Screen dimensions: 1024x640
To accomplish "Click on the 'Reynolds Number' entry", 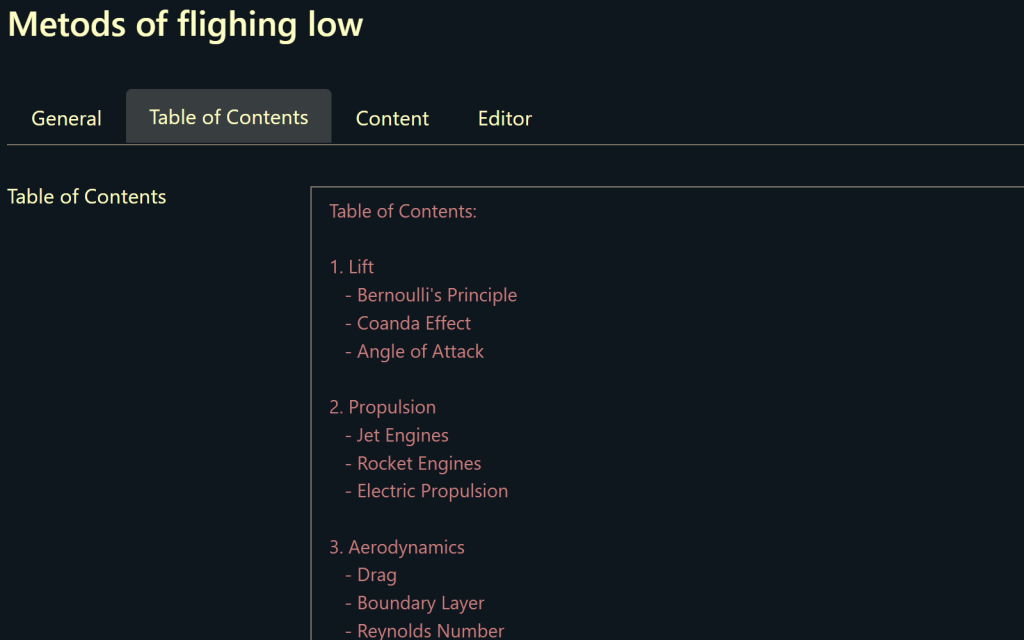I will tap(430, 630).
